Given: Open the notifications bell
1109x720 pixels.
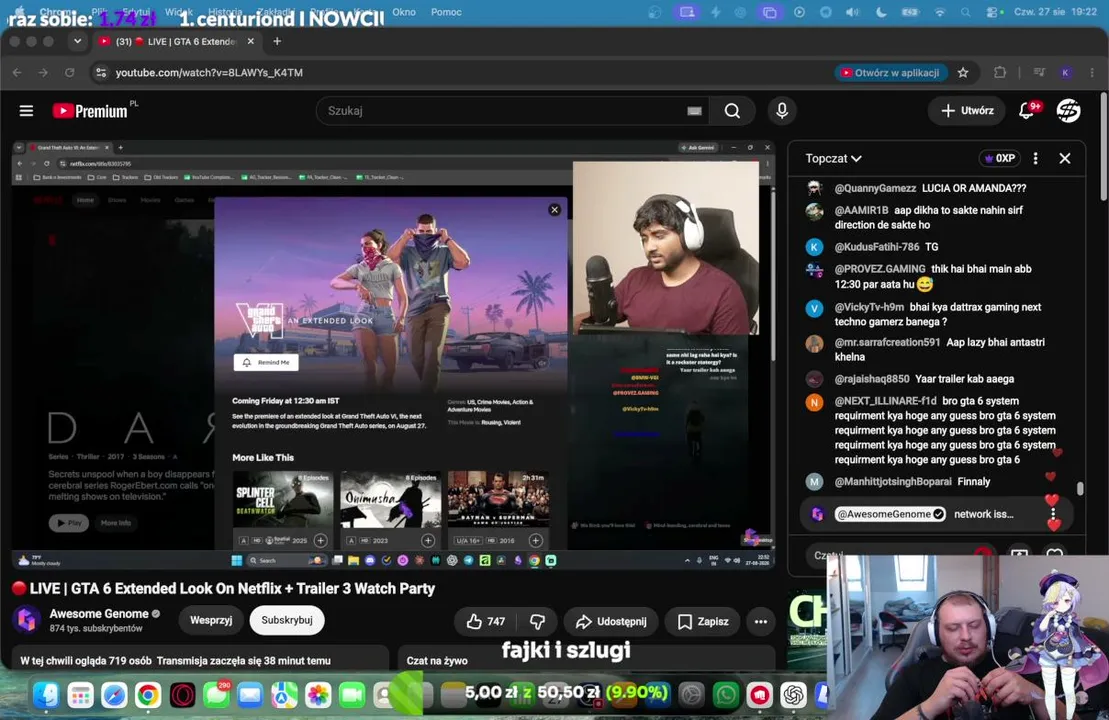Looking at the screenshot, I should click(x=1027, y=111).
